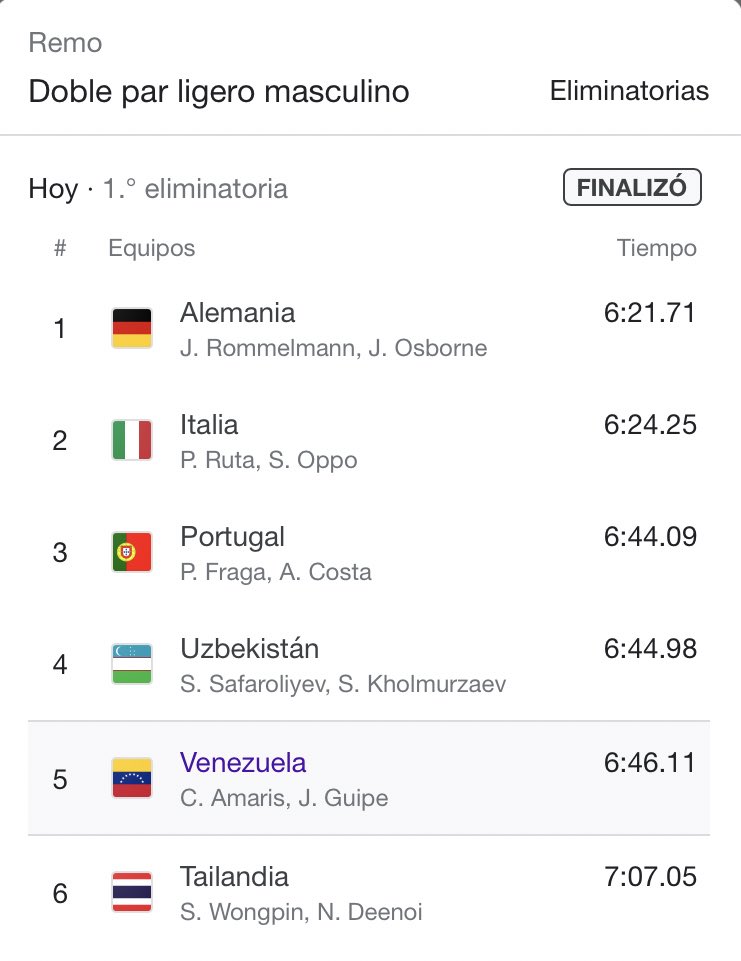Click Germany's 6:21.71 time
This screenshot has width=741, height=961.
tap(649, 313)
